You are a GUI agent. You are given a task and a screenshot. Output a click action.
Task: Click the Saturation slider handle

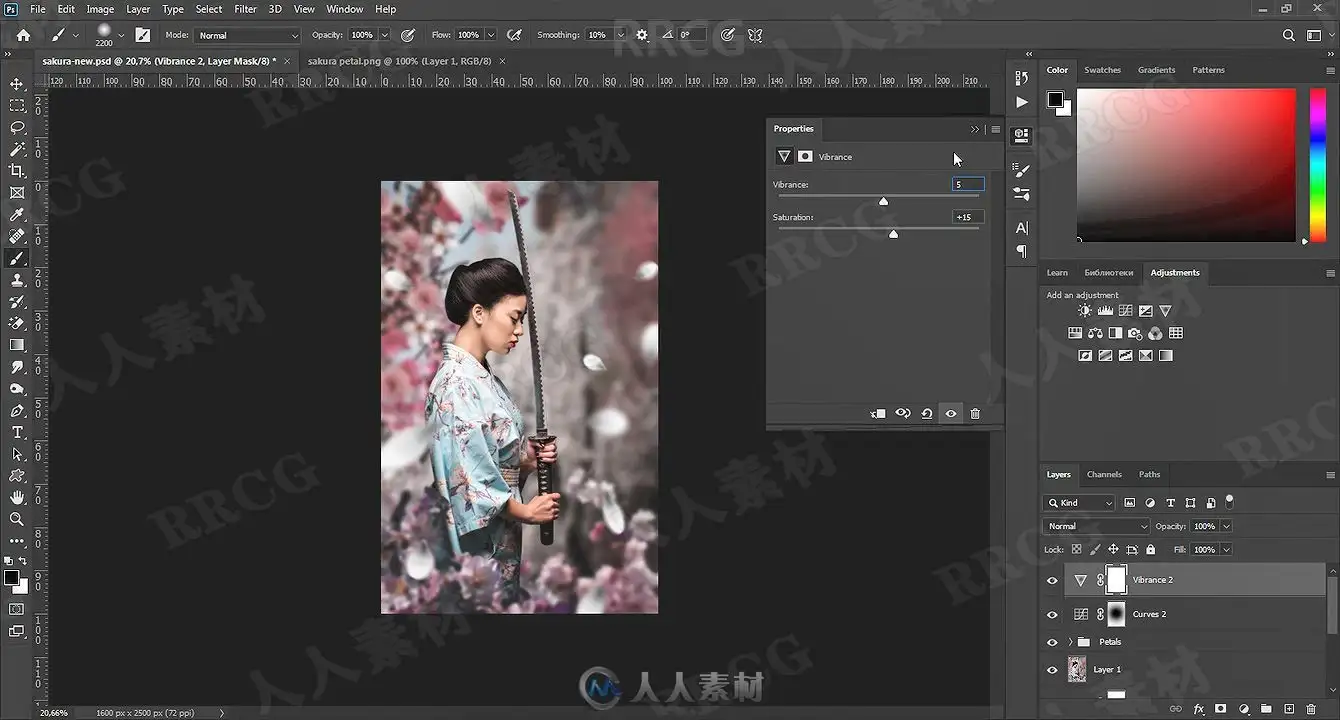tap(893, 234)
